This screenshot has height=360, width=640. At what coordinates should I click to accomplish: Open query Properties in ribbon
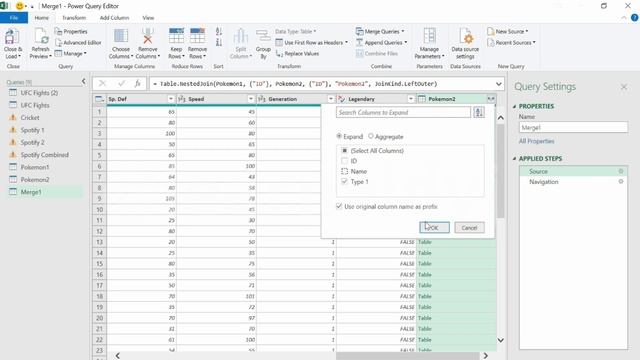point(71,31)
